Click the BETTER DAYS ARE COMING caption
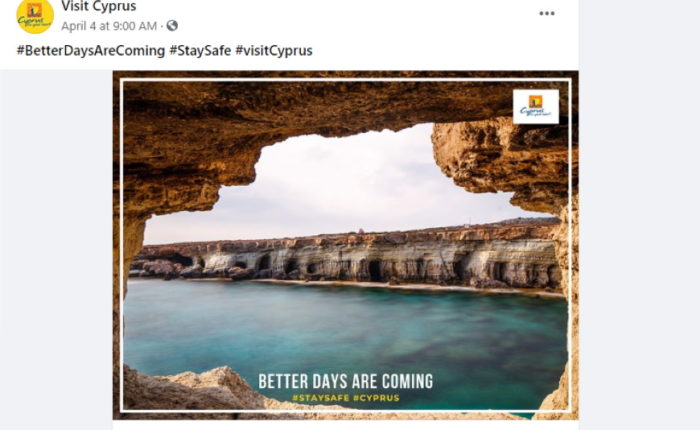The image size is (700, 430). [346, 381]
